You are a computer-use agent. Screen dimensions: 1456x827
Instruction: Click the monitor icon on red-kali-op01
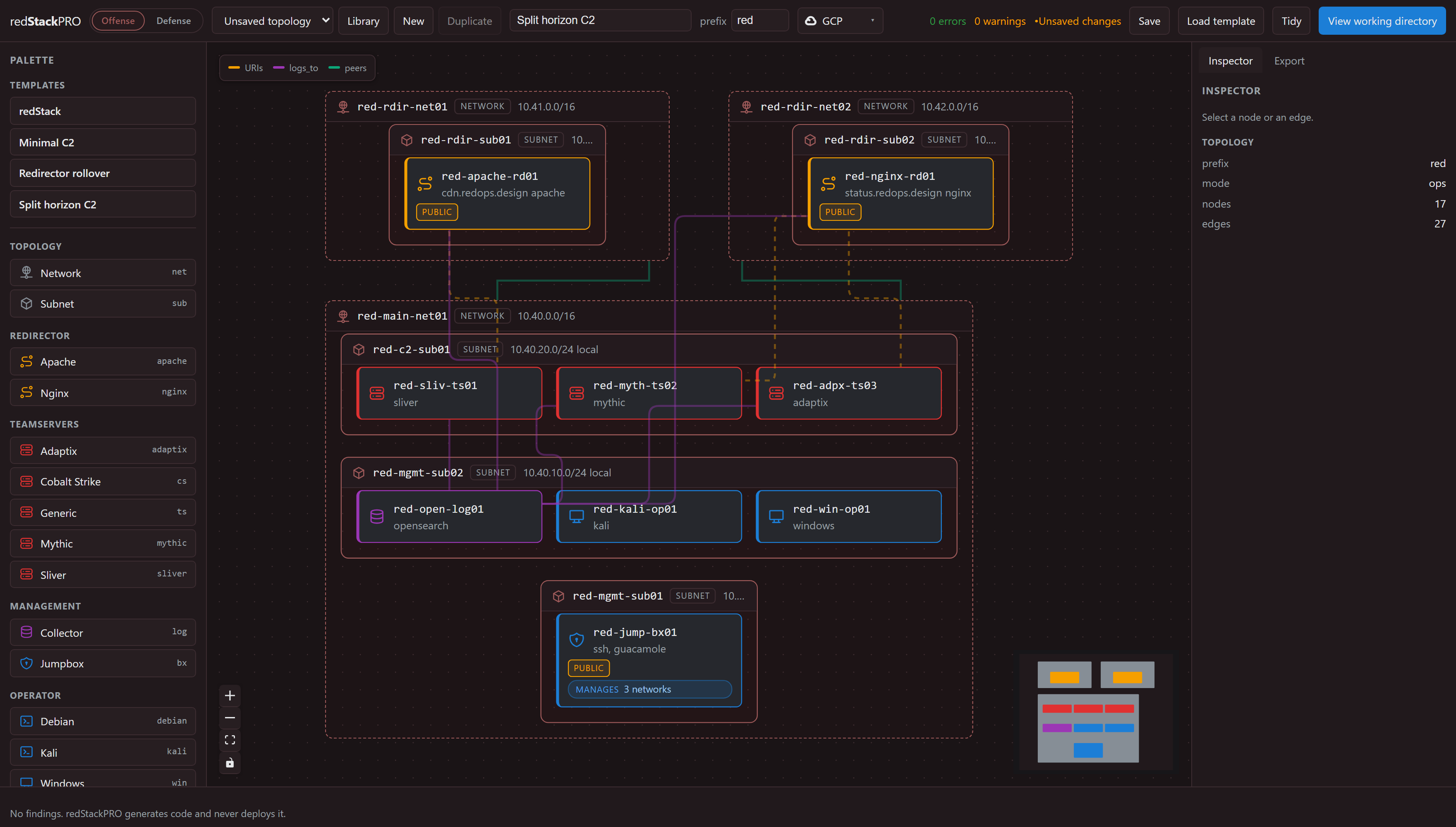point(577,516)
